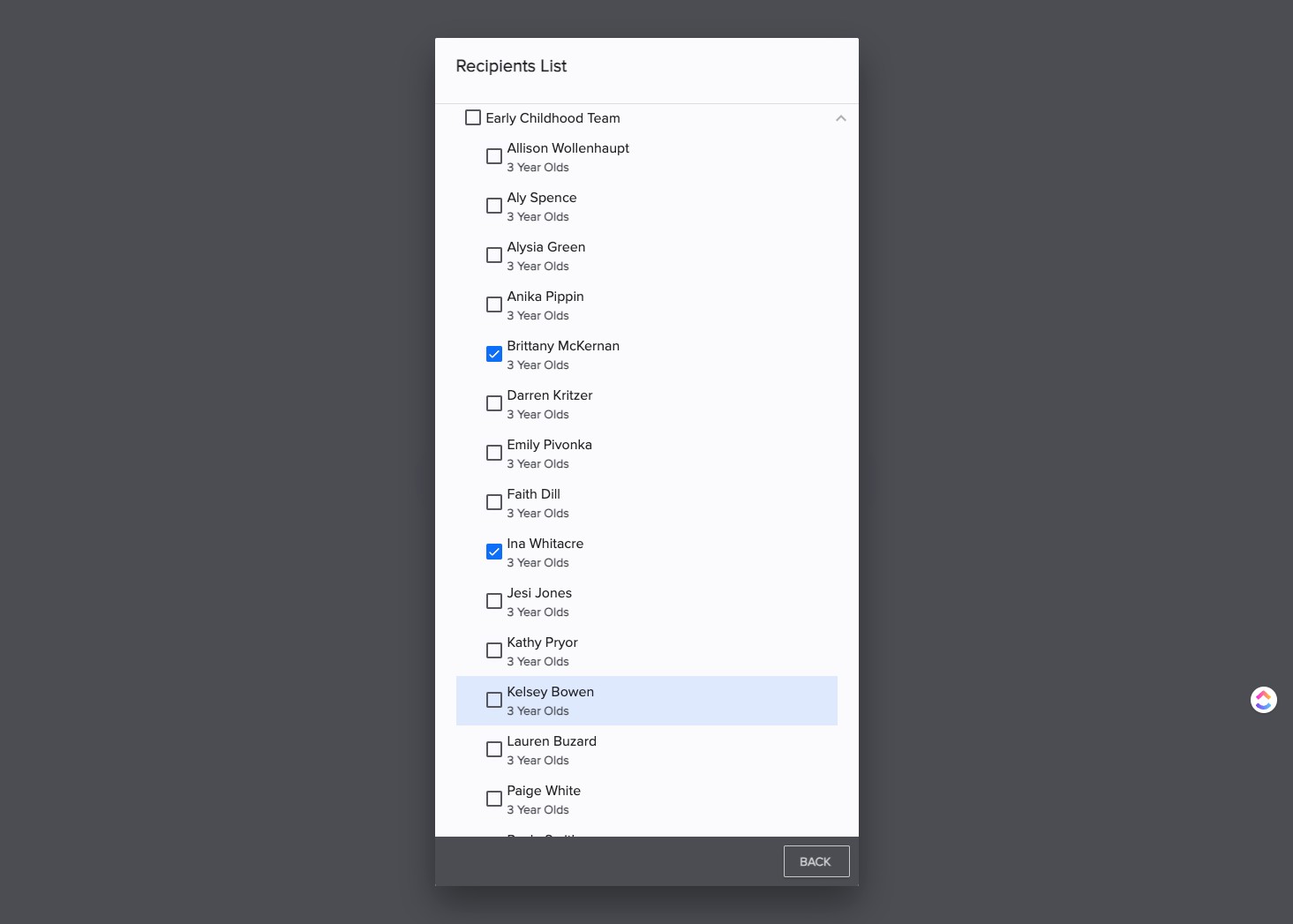Click the name Paige White

point(544,791)
